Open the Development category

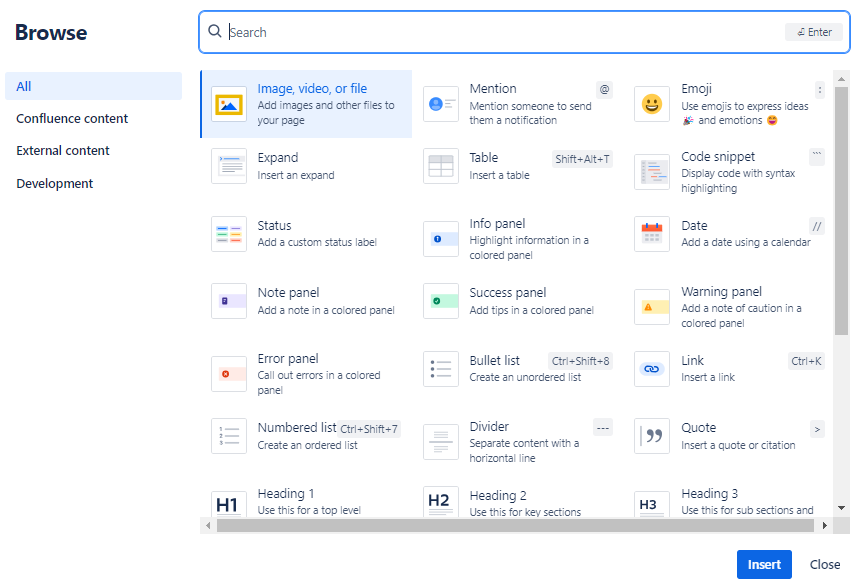[55, 184]
